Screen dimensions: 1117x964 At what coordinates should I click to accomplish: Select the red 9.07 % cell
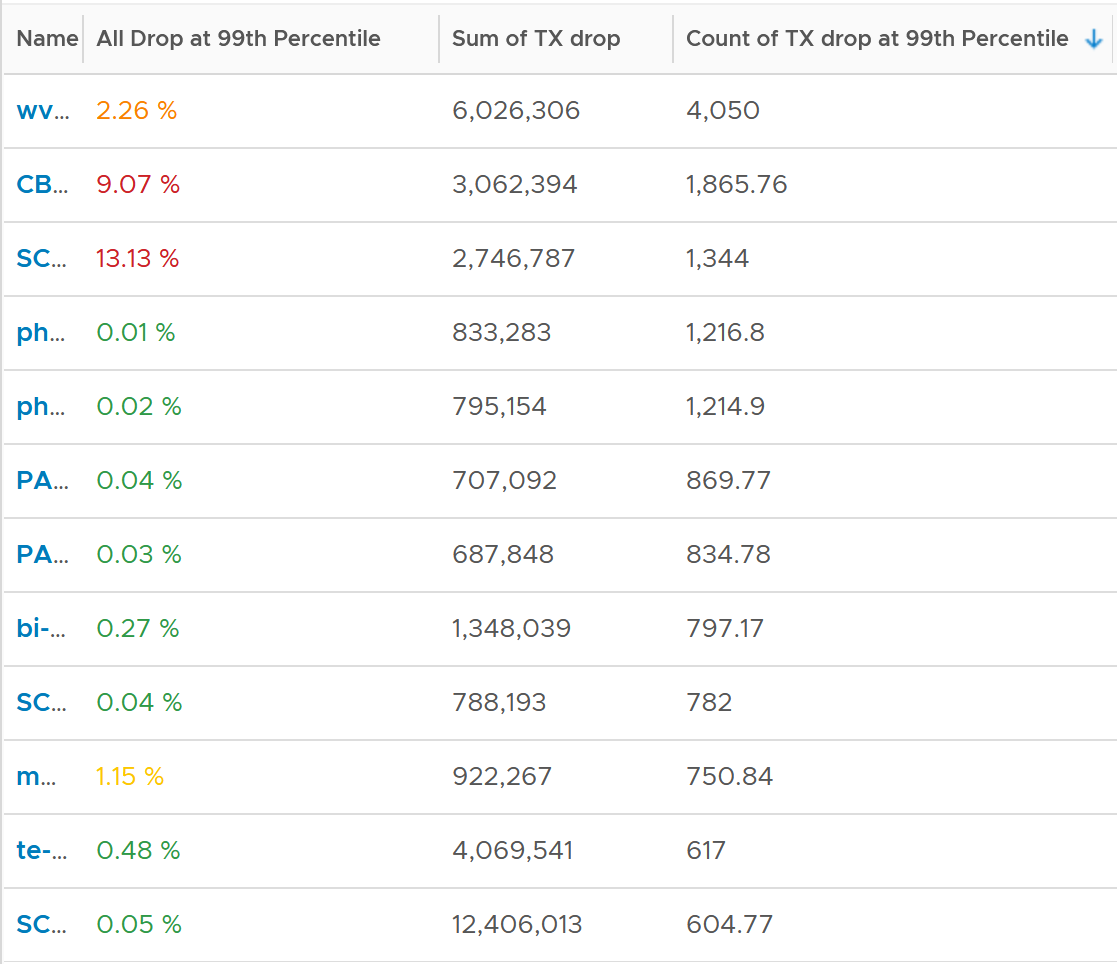pyautogui.click(x=138, y=185)
